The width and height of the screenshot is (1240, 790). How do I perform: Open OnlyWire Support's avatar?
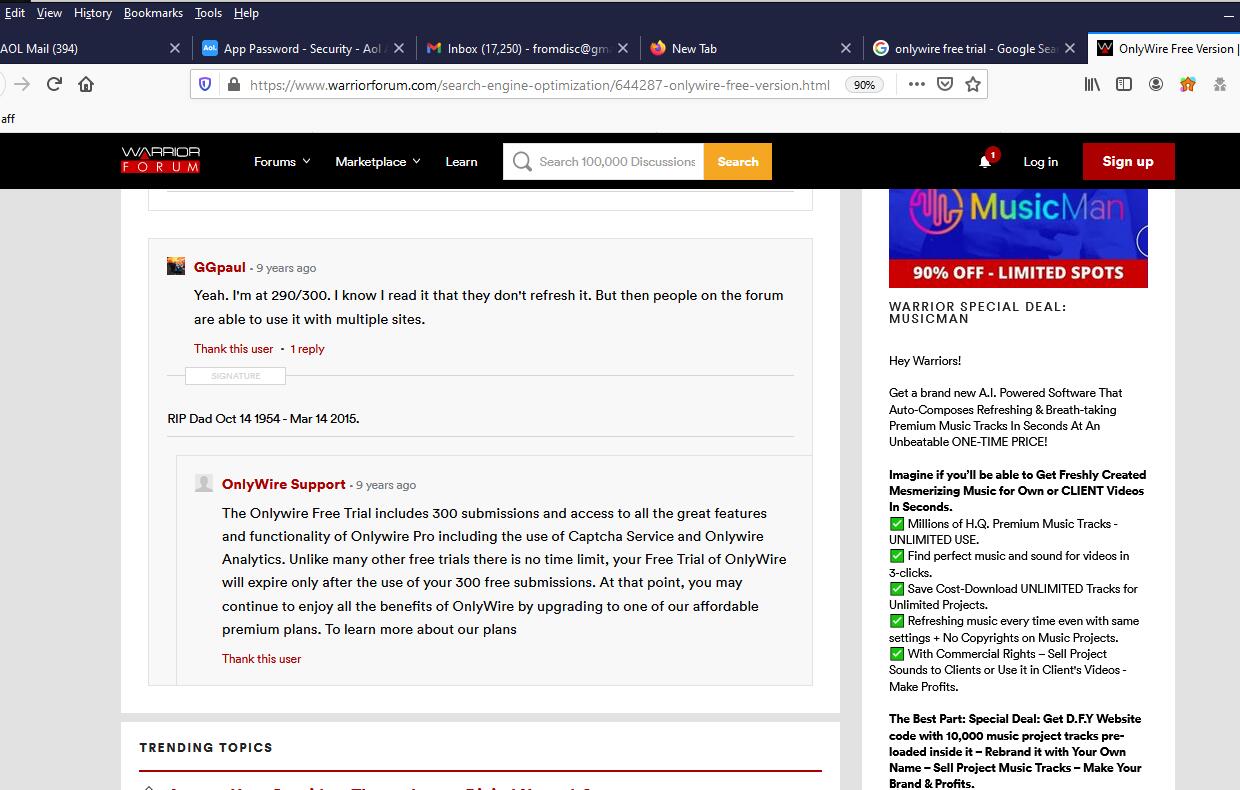point(204,483)
